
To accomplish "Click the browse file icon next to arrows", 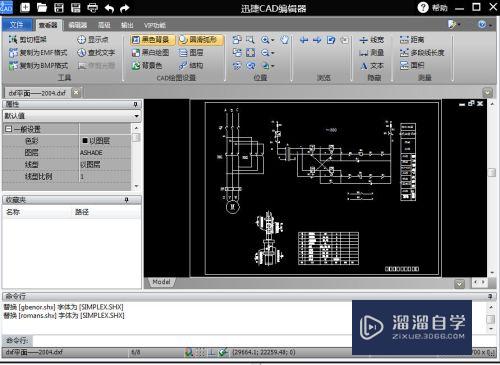I will click(x=331, y=40).
